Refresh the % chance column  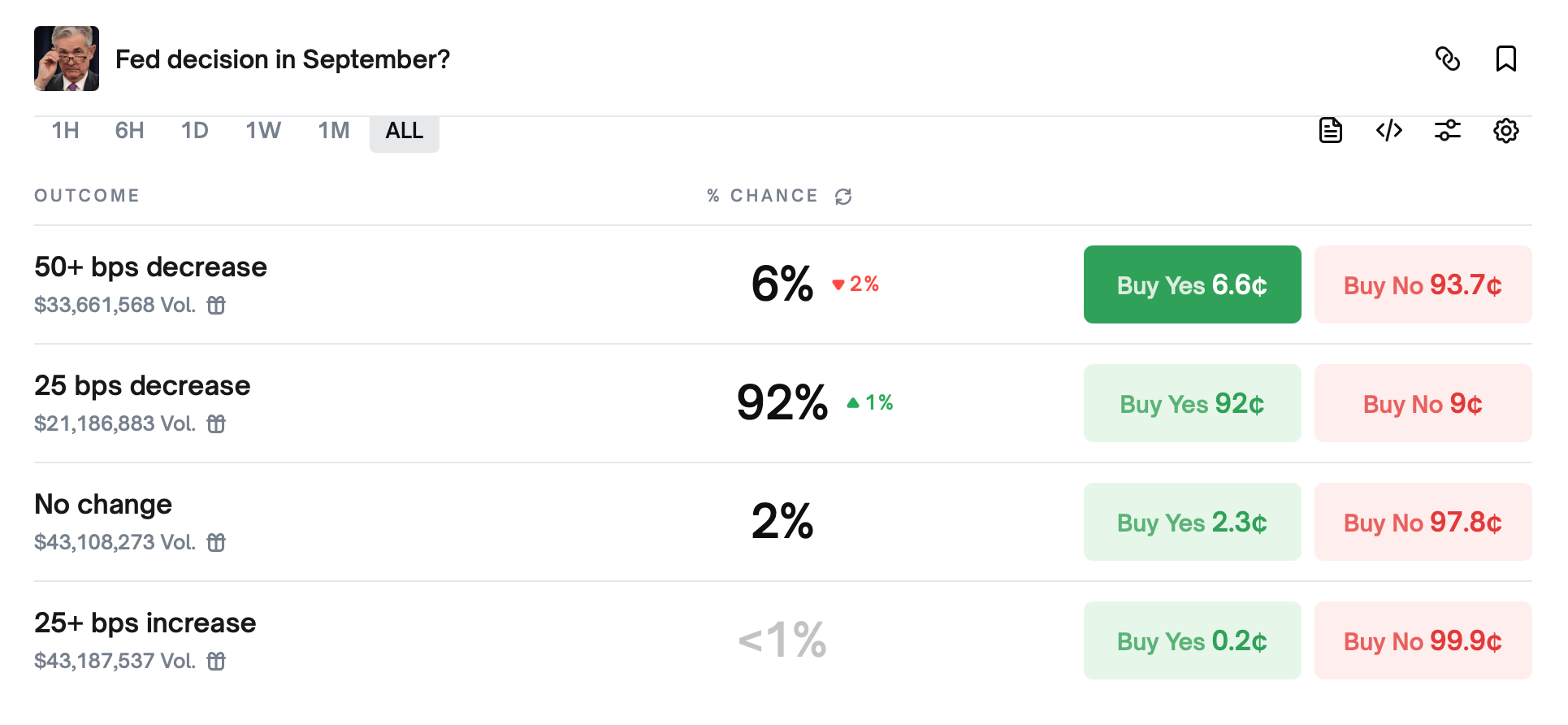point(843,196)
